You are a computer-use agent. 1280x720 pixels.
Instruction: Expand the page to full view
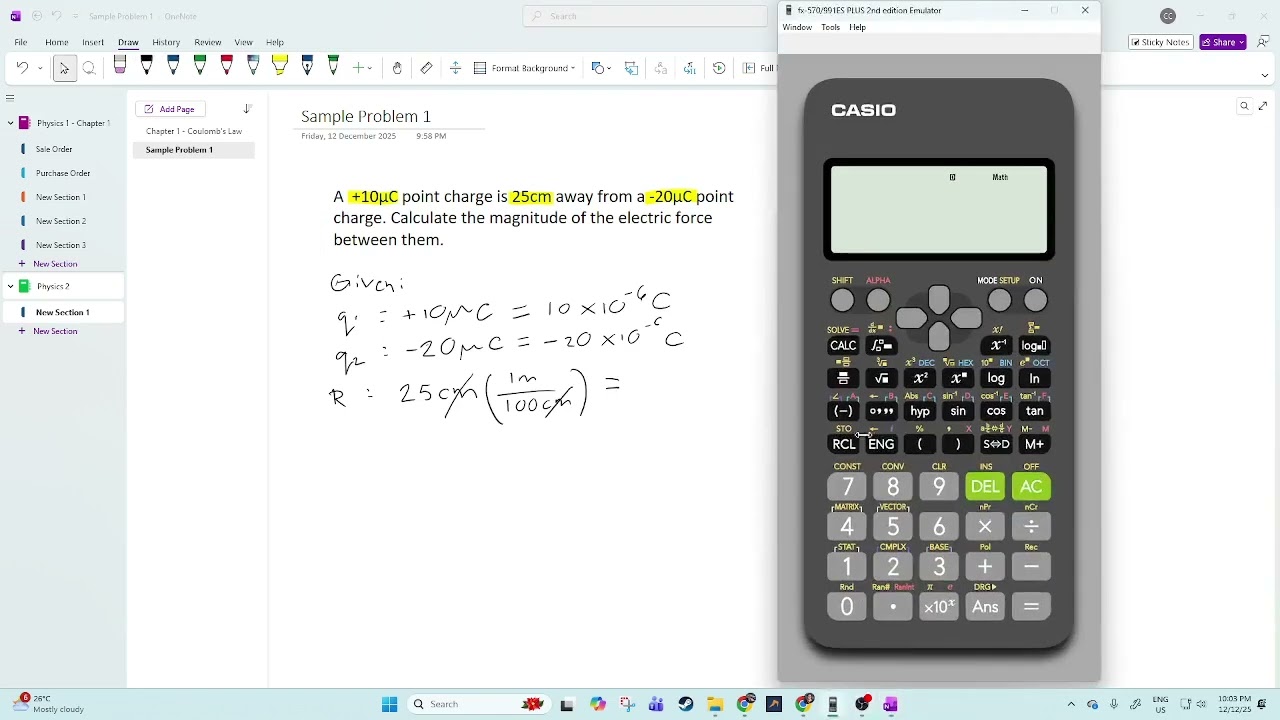click(x=1263, y=106)
